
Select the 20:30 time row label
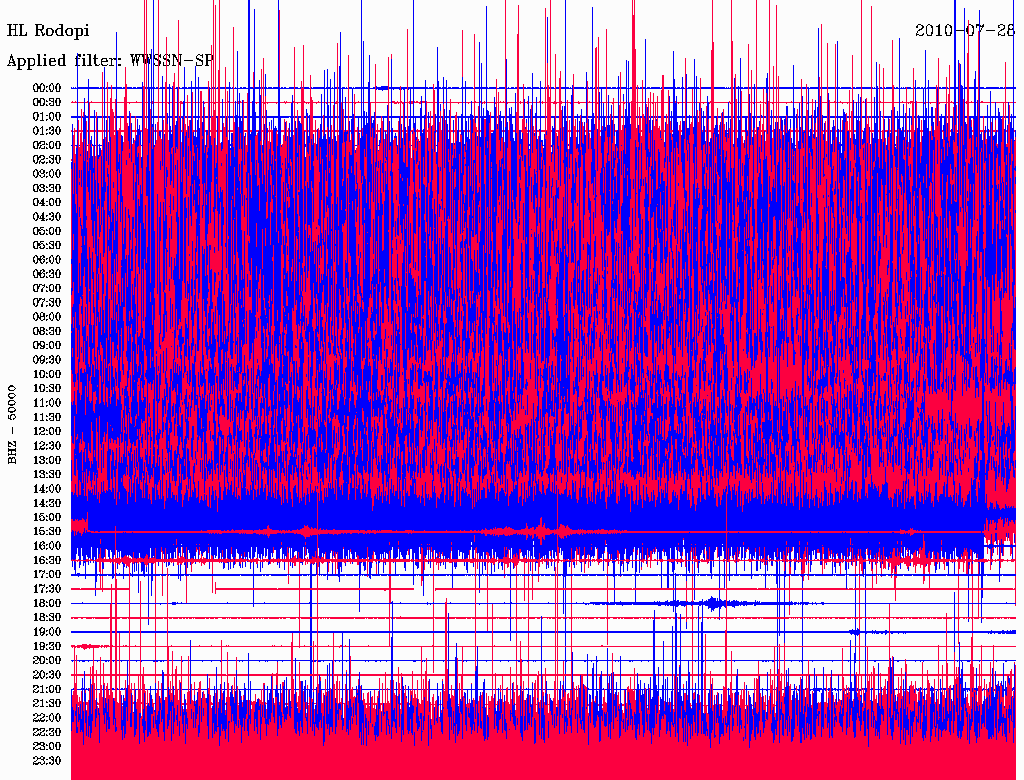pyautogui.click(x=47, y=675)
